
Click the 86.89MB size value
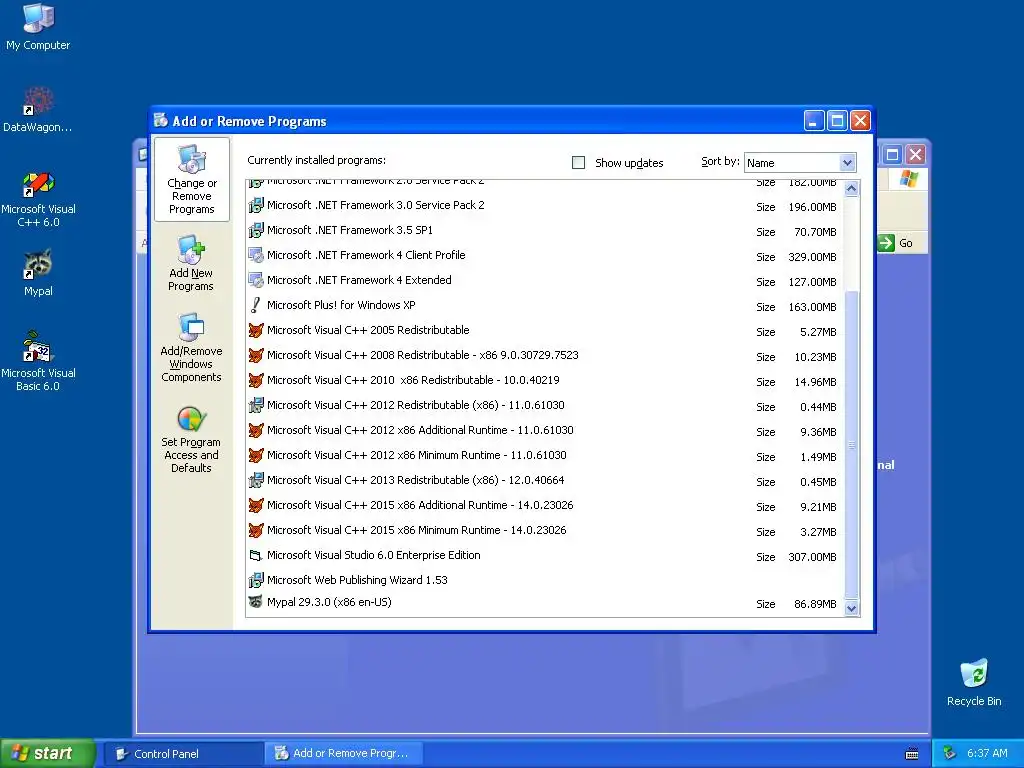(815, 604)
